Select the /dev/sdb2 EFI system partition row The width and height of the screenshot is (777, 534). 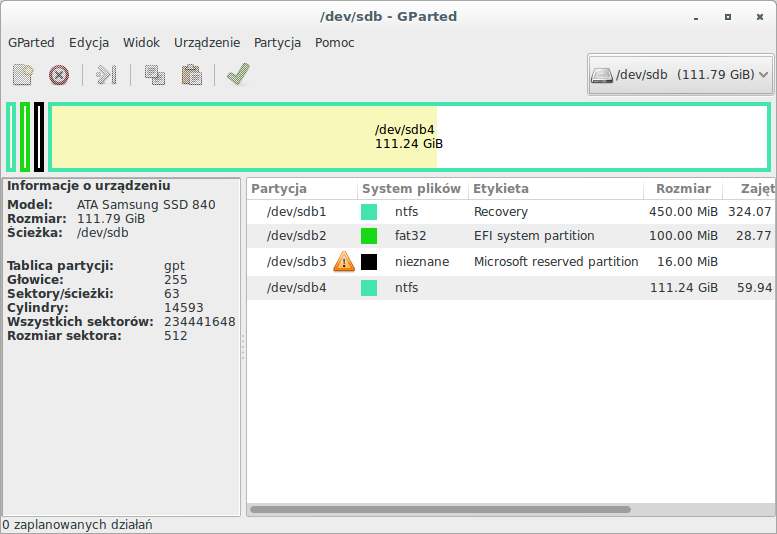point(500,236)
